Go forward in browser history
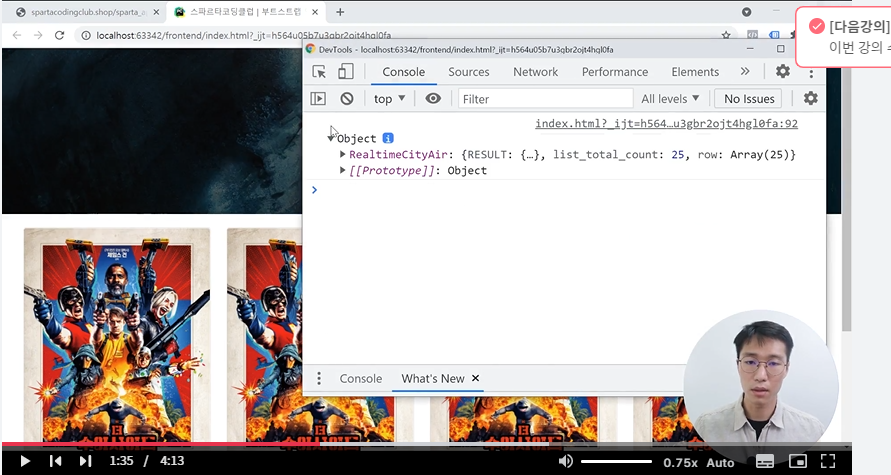The width and height of the screenshot is (891, 475). point(38,35)
